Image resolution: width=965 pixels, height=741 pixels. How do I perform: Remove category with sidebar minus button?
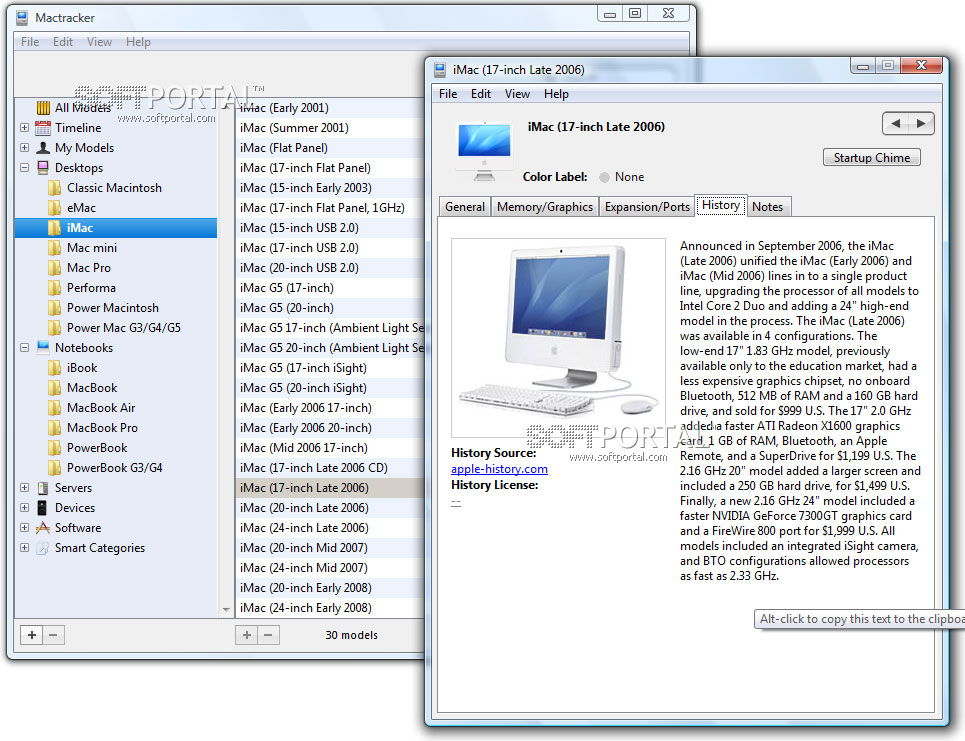[54, 635]
